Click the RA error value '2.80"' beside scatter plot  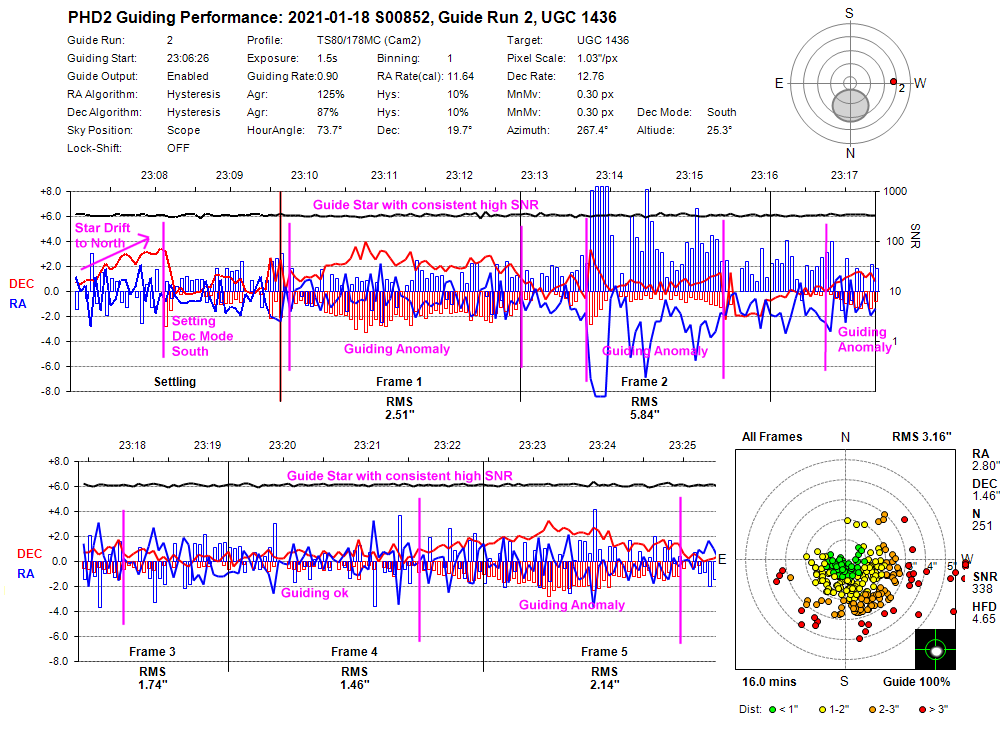(985, 466)
